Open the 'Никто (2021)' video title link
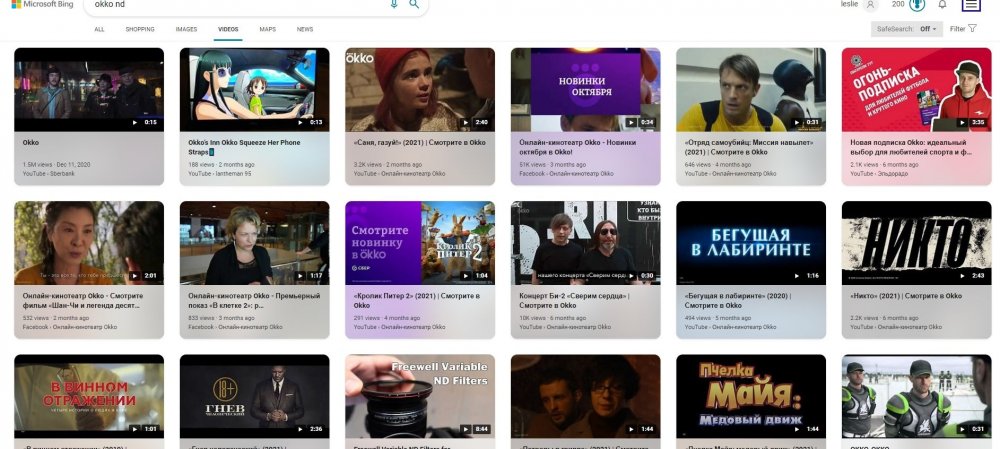The height and width of the screenshot is (449, 1000). (905, 296)
